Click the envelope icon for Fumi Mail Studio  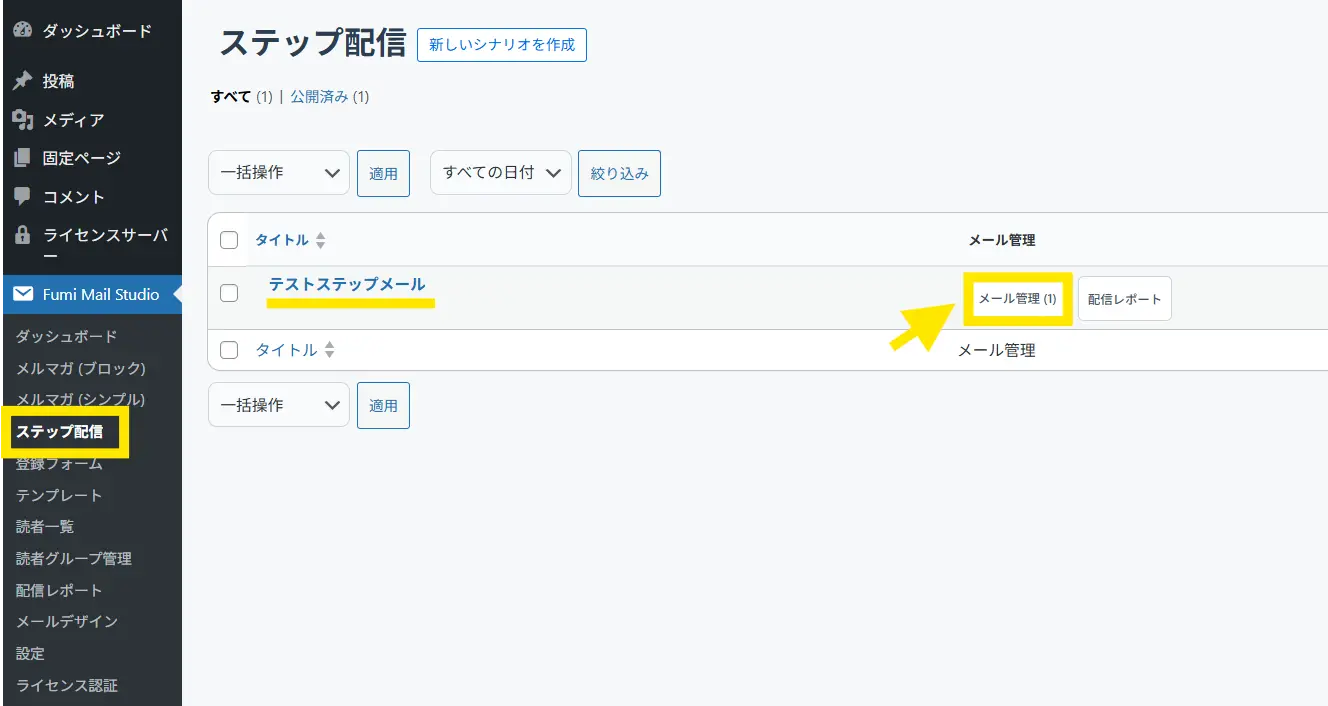[x=22, y=294]
